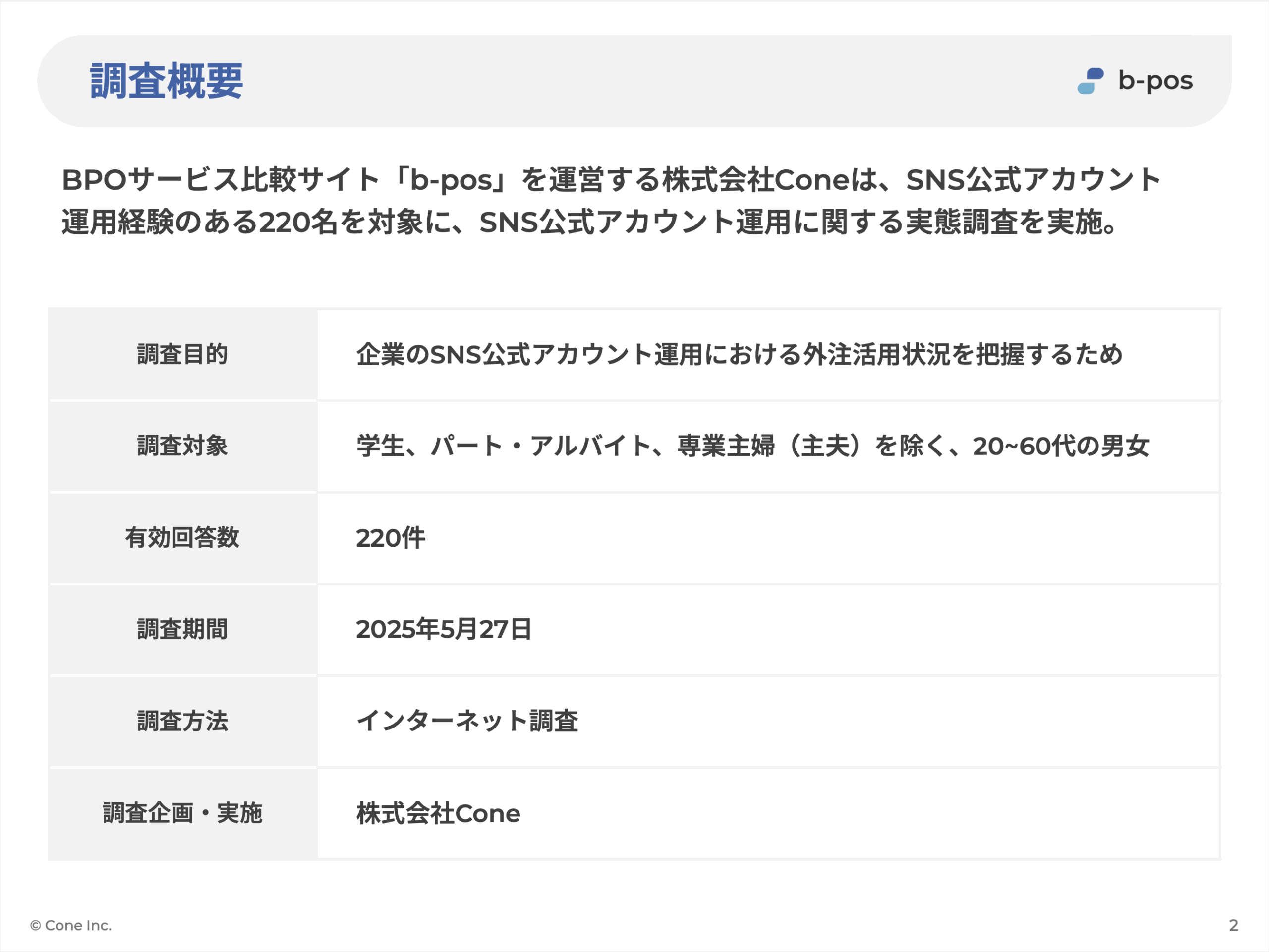This screenshot has width=1269, height=952.
Task: Click the 調査目的 row label
Action: [182, 354]
